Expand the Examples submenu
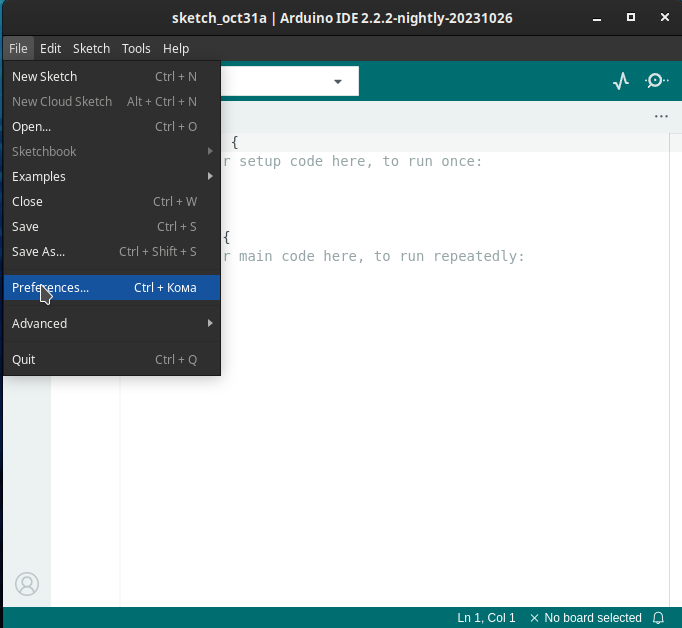 [112, 177]
